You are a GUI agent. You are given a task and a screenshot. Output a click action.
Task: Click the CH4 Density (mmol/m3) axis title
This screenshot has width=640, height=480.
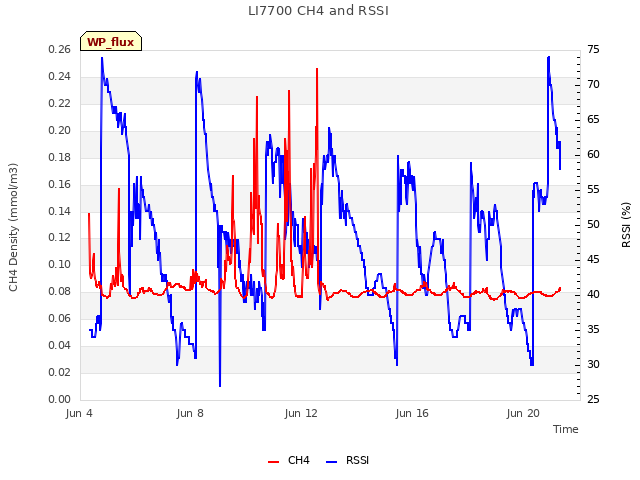click(x=13, y=227)
